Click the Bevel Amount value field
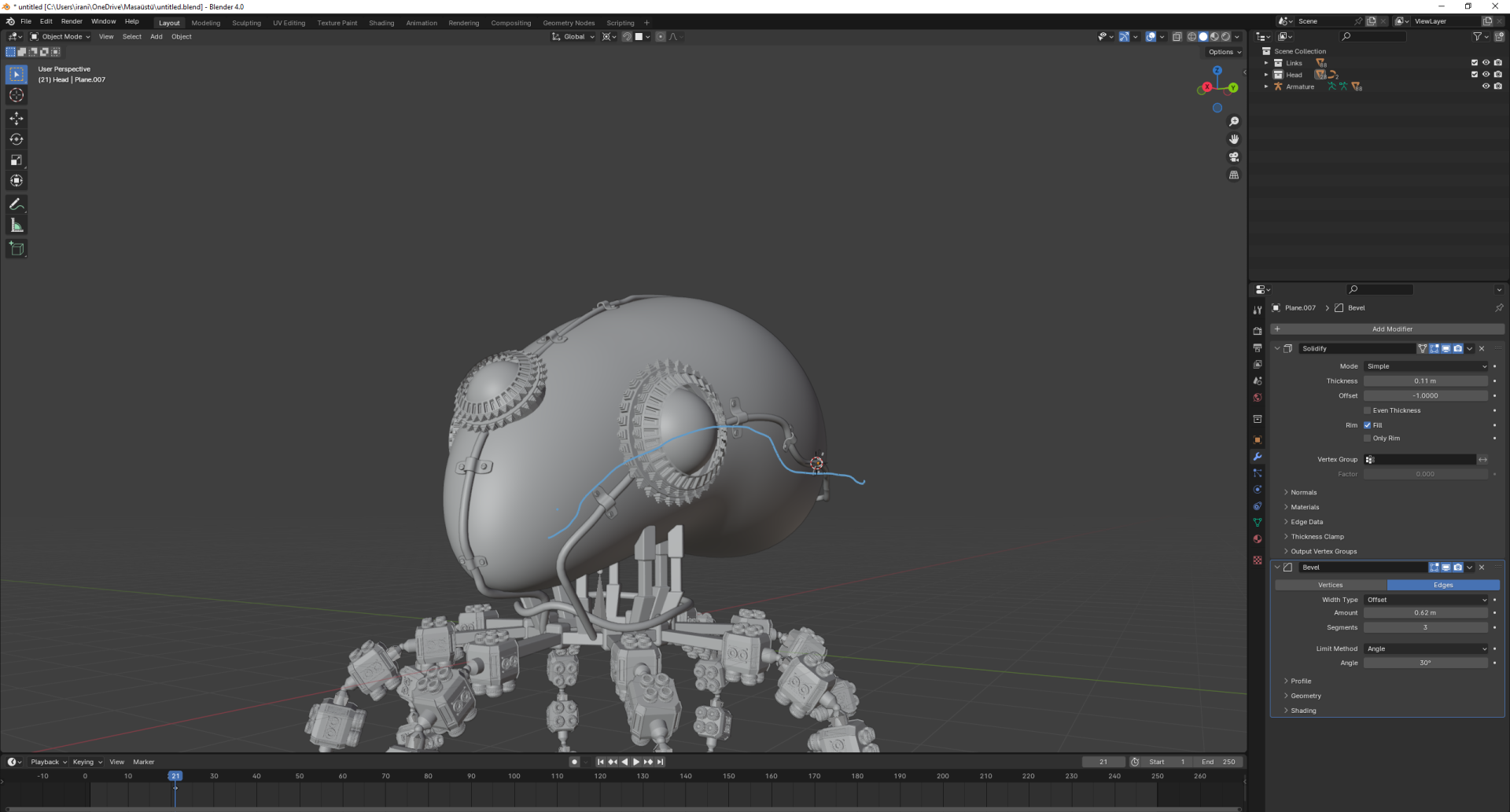 [1426, 613]
